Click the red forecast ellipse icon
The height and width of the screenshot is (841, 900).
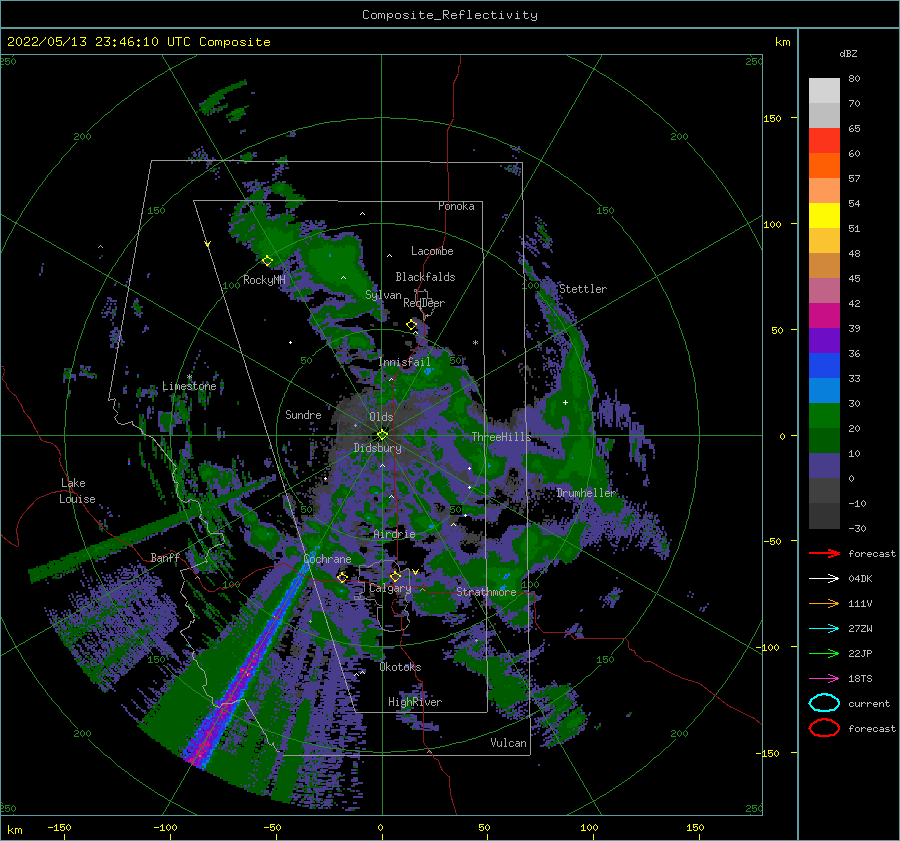(x=824, y=728)
